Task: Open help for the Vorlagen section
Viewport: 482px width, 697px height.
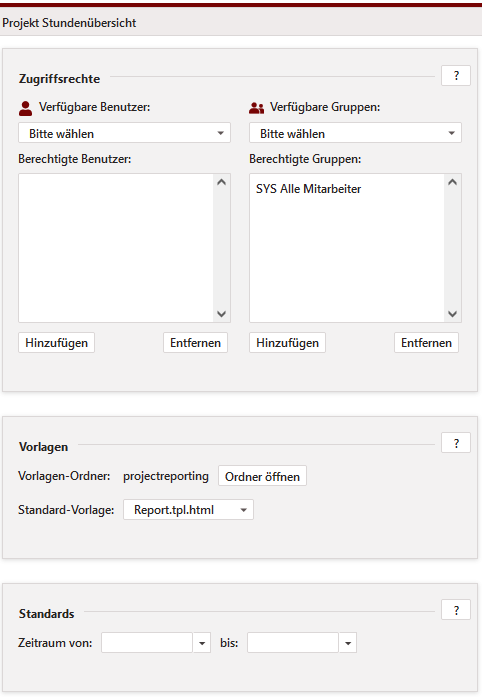Action: point(456,443)
